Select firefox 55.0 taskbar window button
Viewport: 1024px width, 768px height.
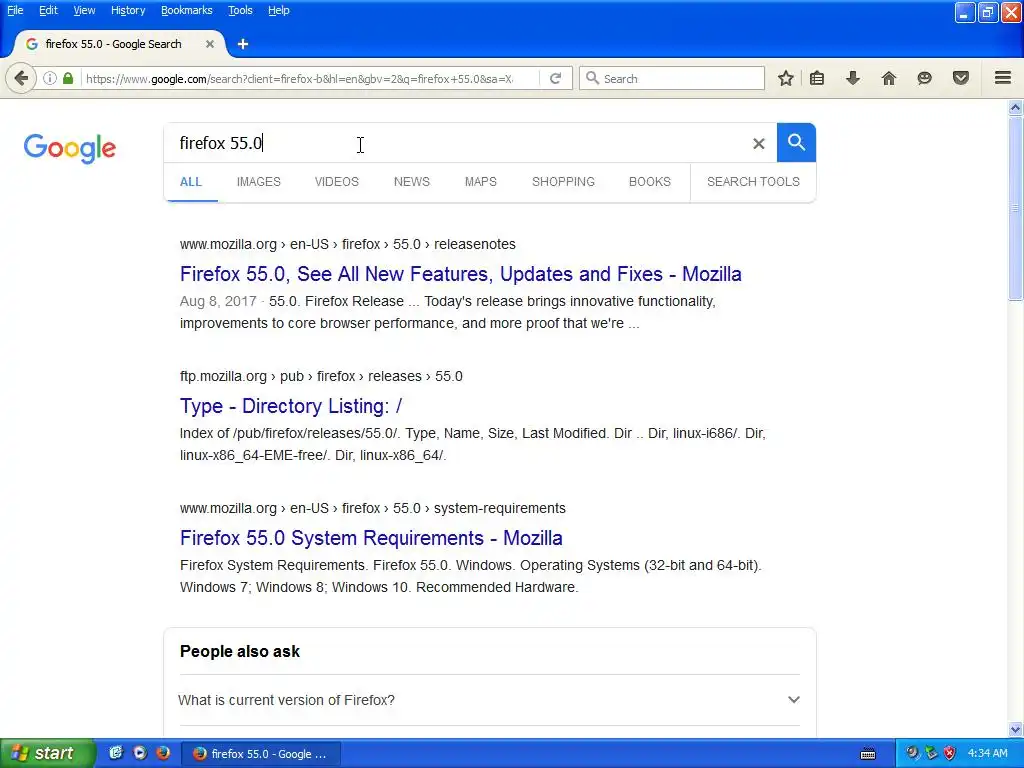click(x=260, y=754)
